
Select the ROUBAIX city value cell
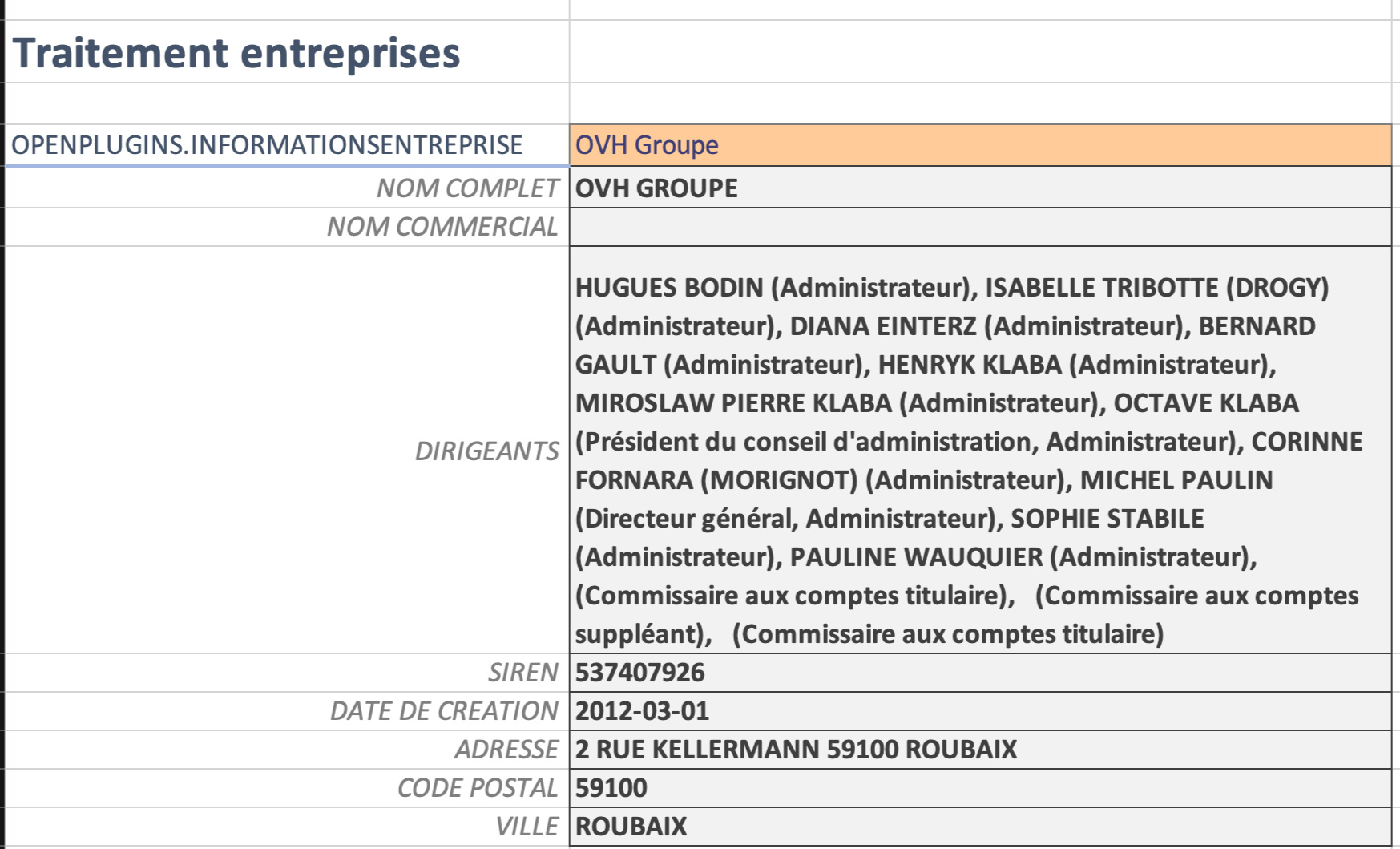(980, 827)
